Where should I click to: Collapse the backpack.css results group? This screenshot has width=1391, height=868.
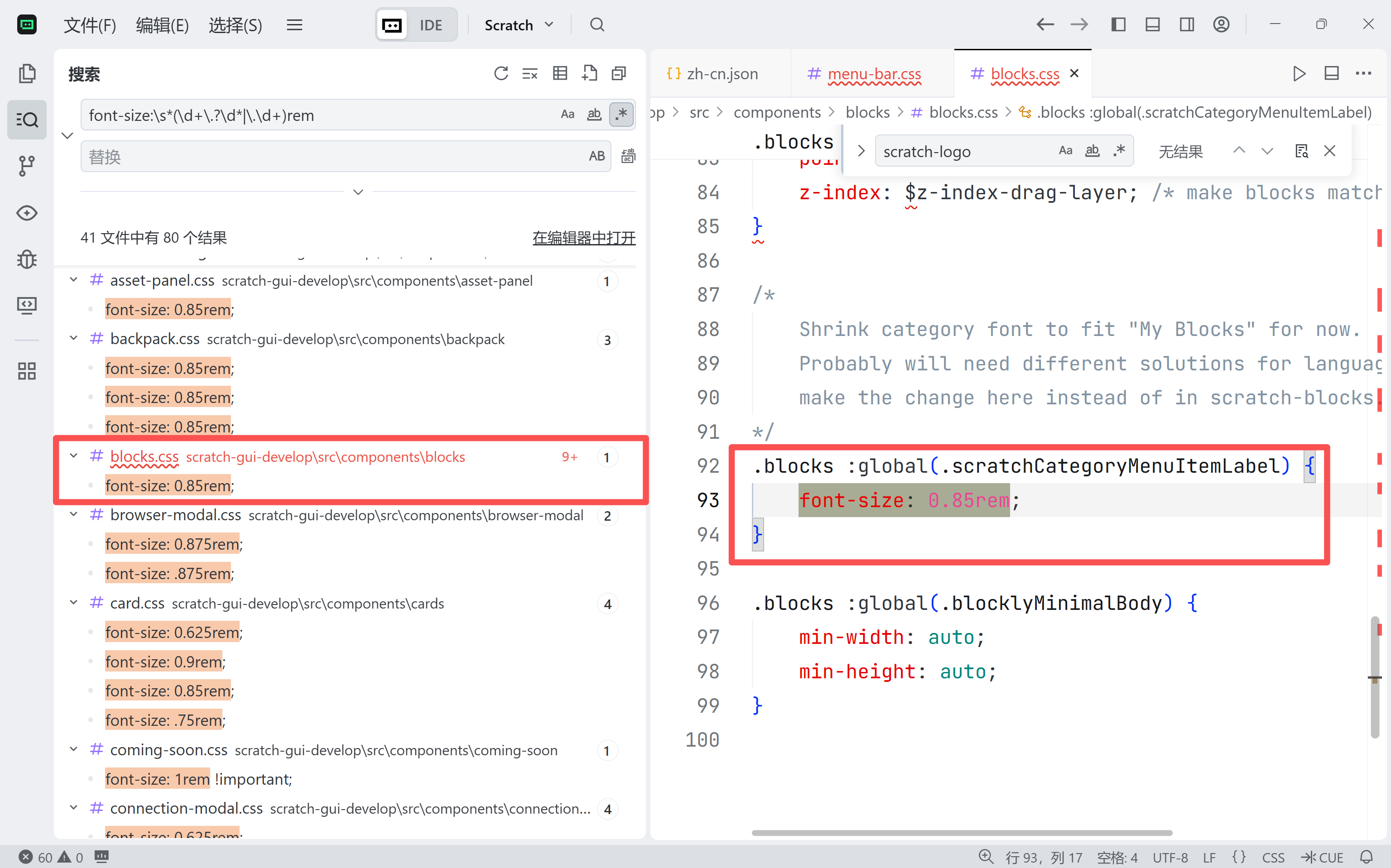pos(73,339)
